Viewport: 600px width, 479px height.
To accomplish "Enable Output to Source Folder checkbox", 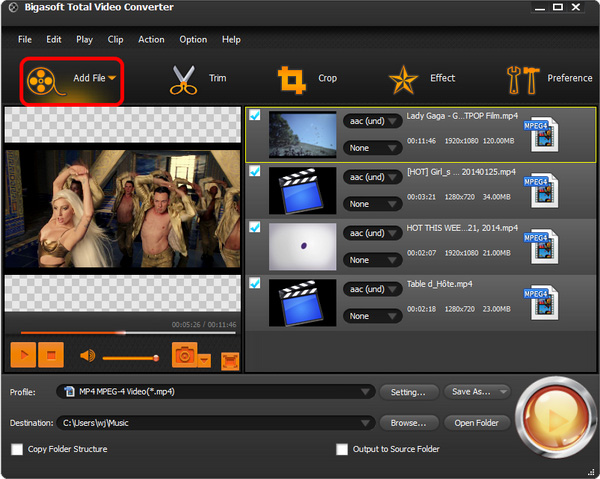I will [342, 449].
